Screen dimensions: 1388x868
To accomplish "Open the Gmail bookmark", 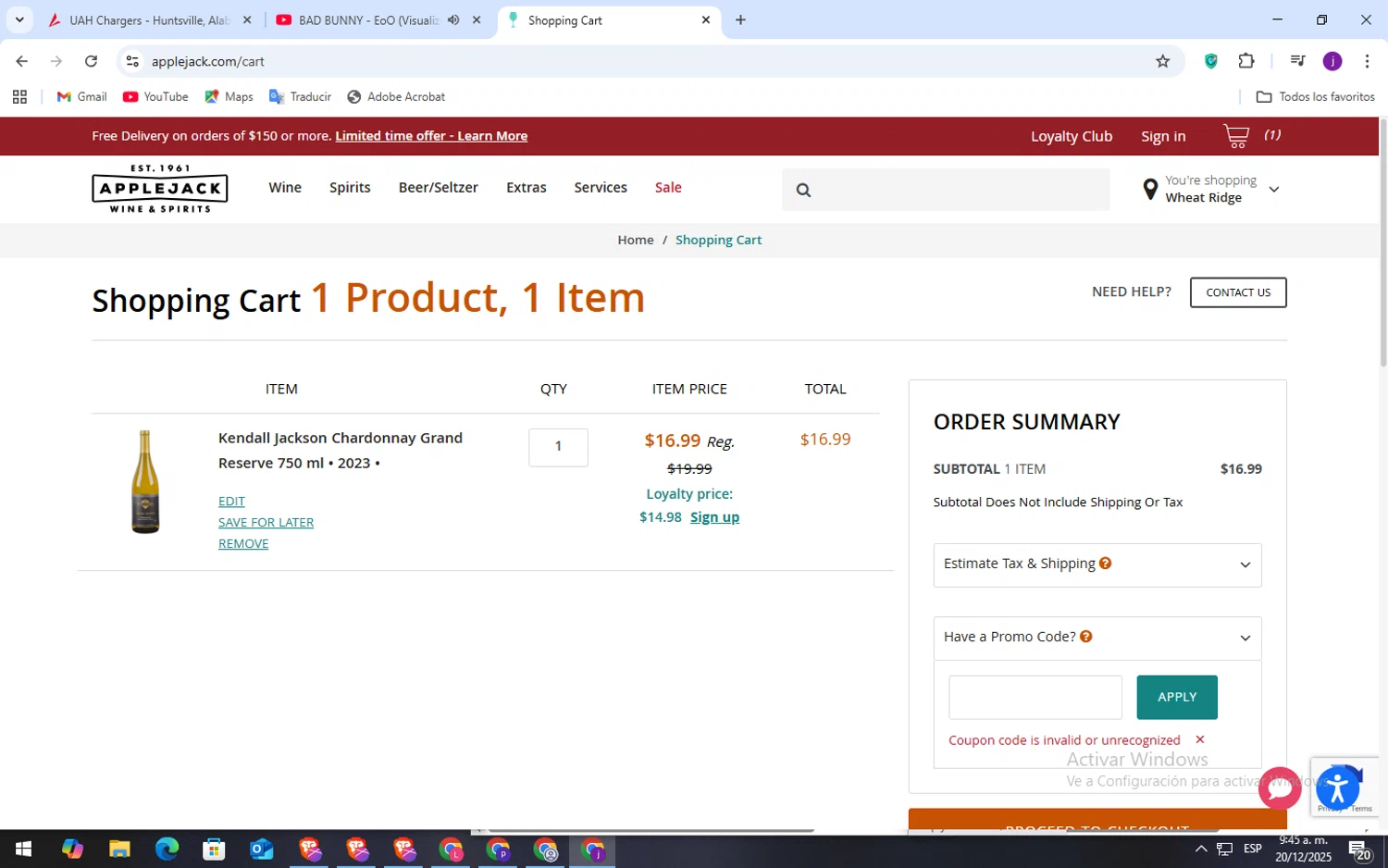I will click(81, 96).
